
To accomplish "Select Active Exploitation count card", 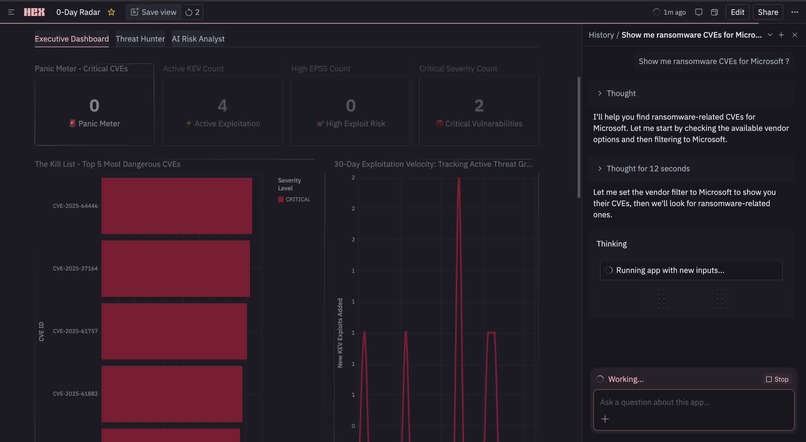I will point(223,111).
